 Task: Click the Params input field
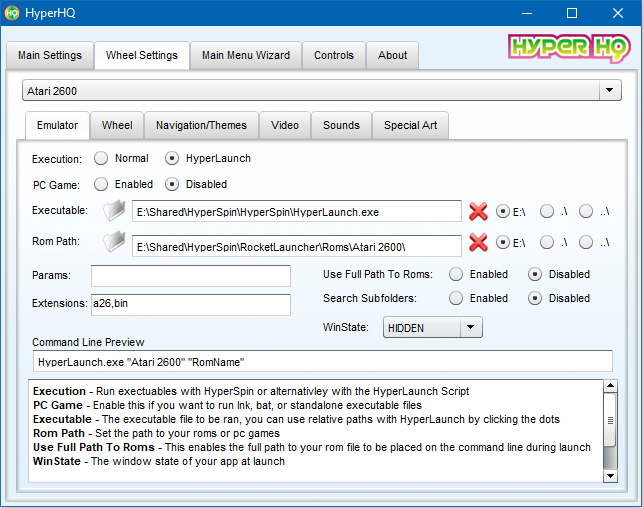coord(190,275)
